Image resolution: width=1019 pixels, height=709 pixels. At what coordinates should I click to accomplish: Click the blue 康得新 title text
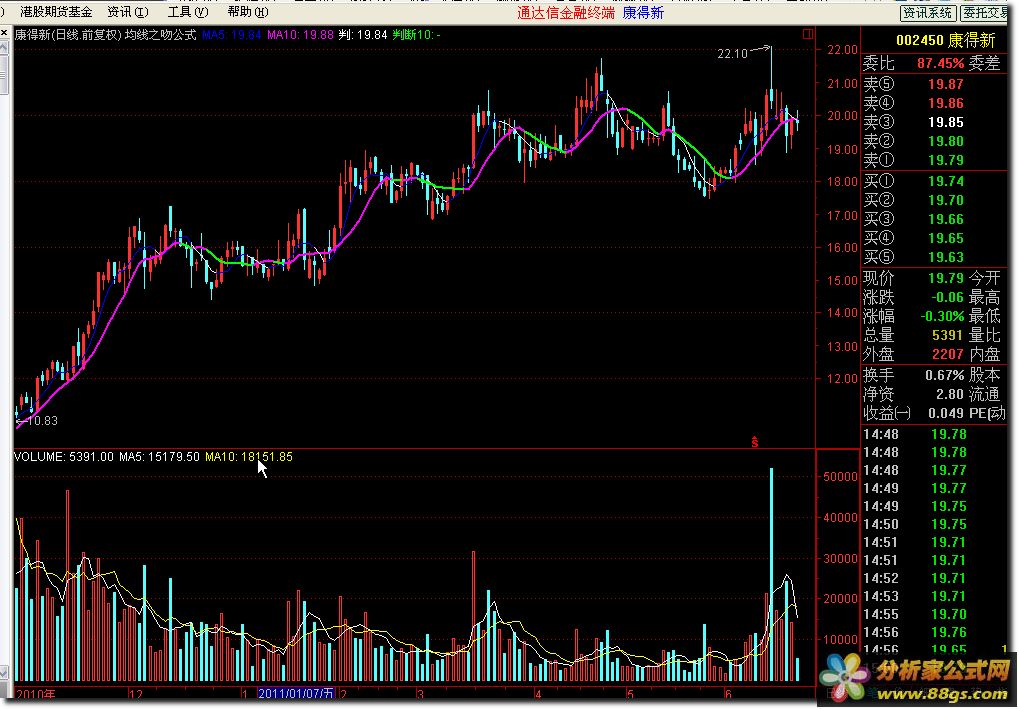pyautogui.click(x=643, y=12)
